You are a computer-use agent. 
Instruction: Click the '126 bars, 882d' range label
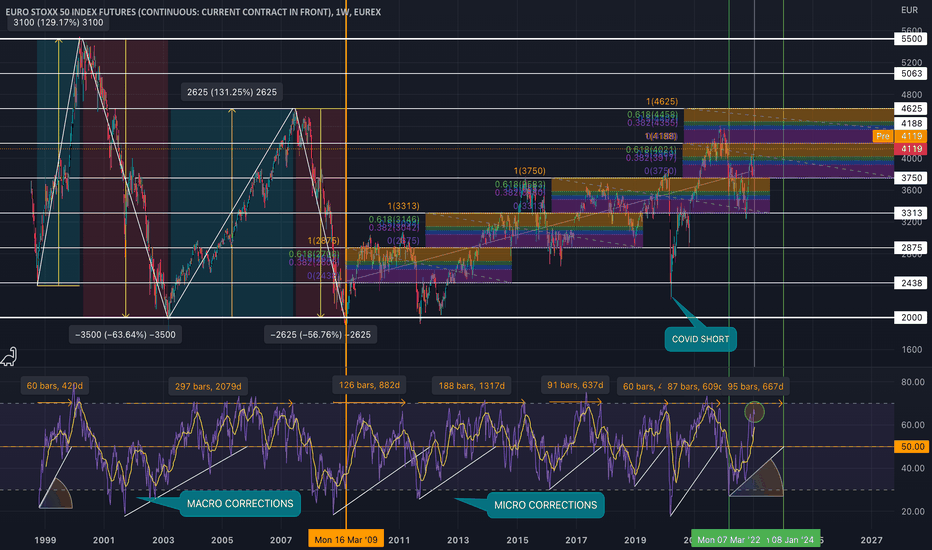pyautogui.click(x=369, y=385)
